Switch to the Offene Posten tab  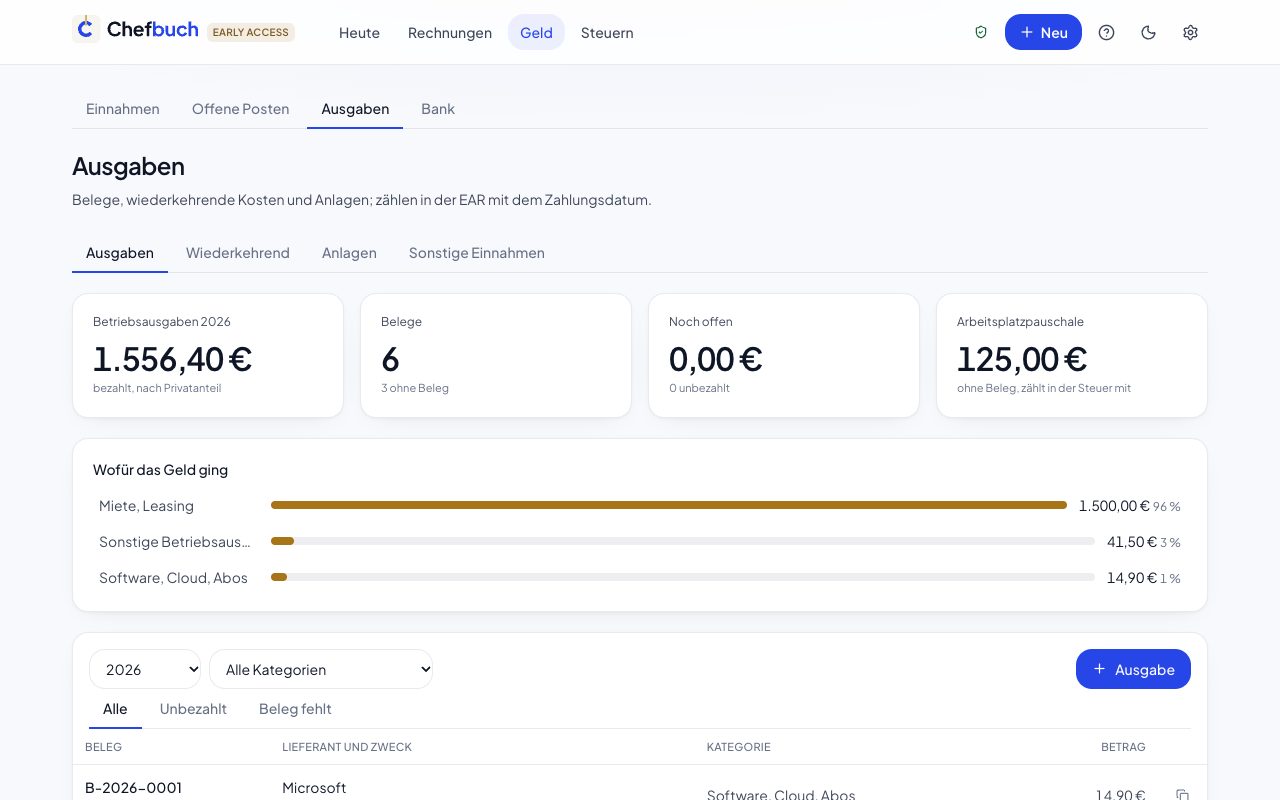coord(240,109)
